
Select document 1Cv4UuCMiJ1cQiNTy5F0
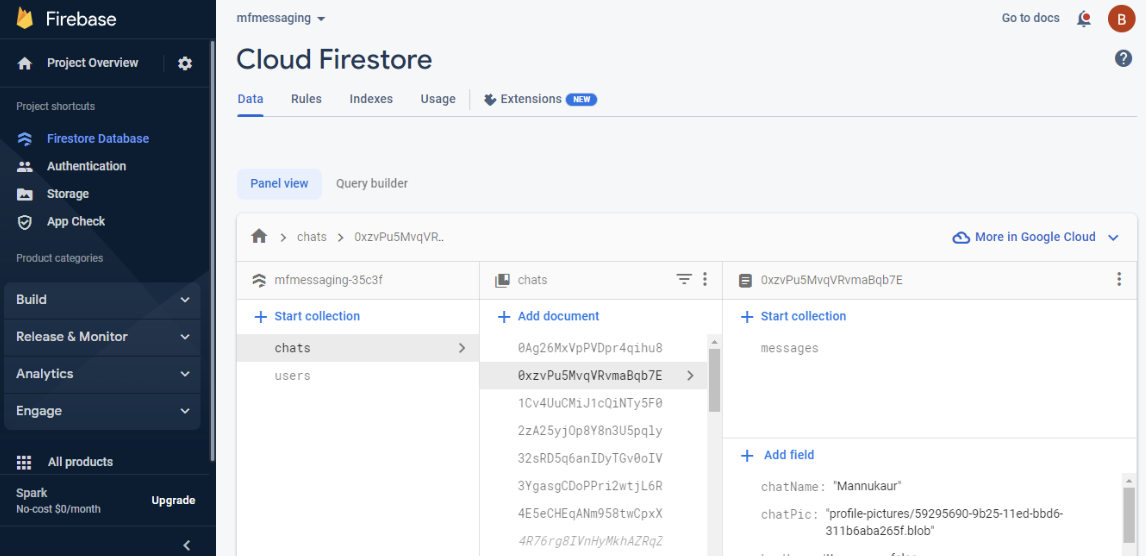(x=590, y=404)
